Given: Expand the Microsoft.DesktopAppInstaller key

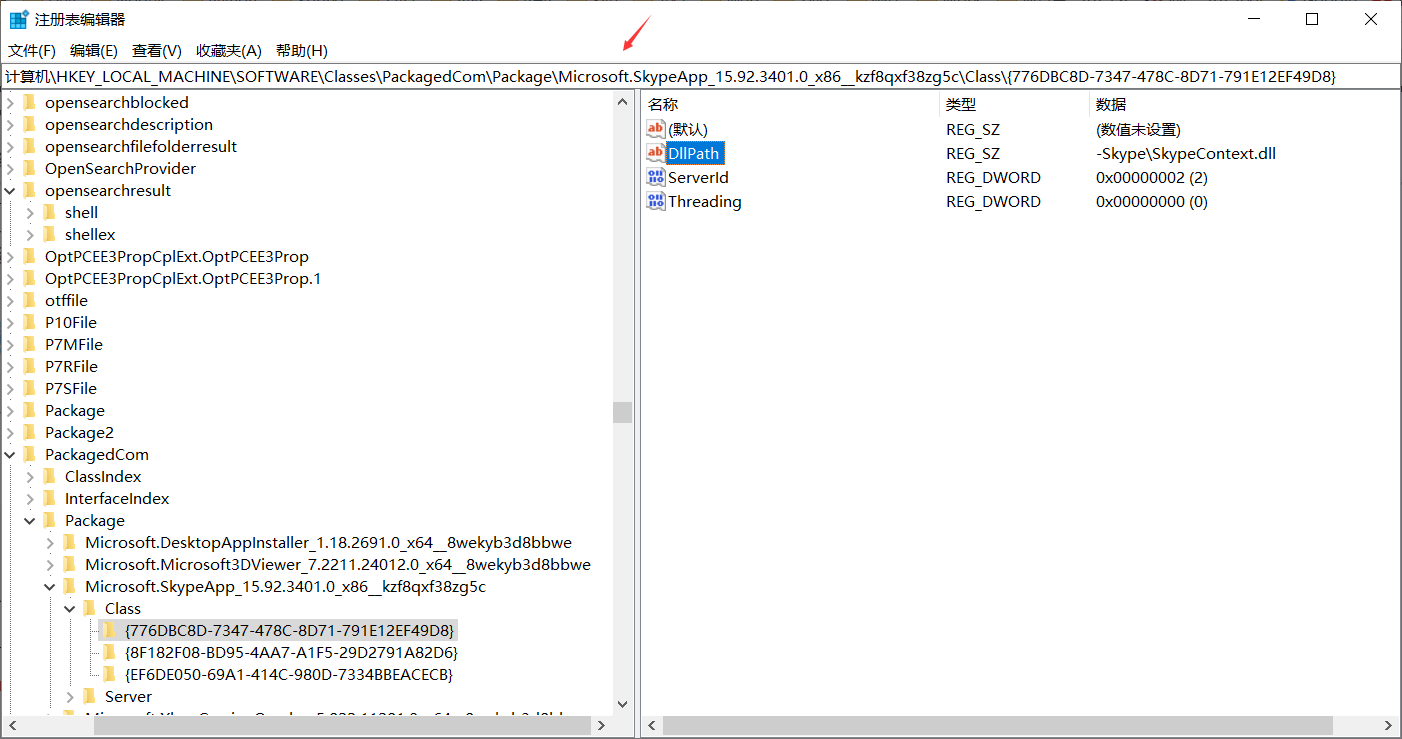Looking at the screenshot, I should [51, 542].
